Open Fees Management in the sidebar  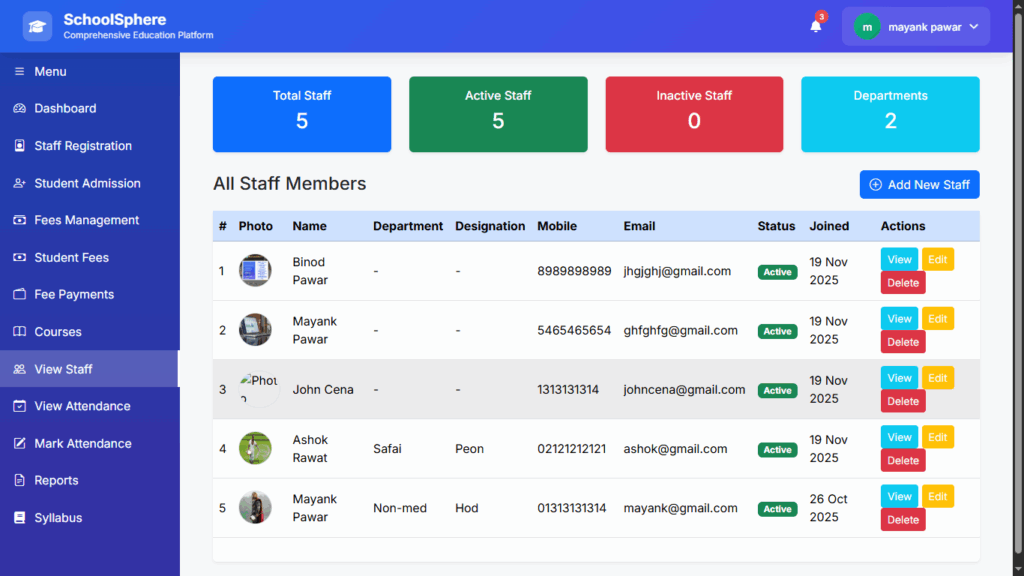click(x=86, y=220)
